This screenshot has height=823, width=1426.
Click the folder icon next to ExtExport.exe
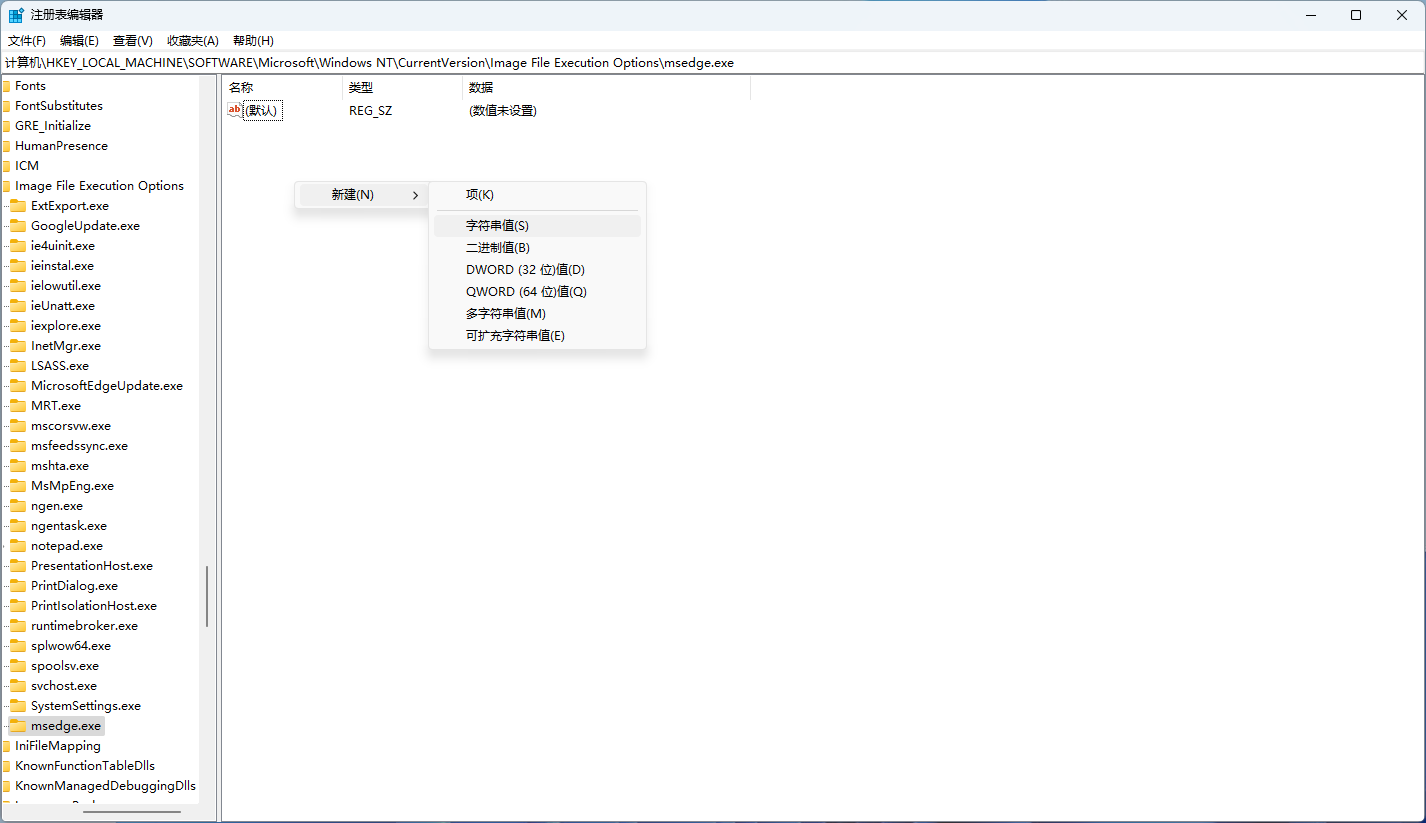click(x=18, y=205)
